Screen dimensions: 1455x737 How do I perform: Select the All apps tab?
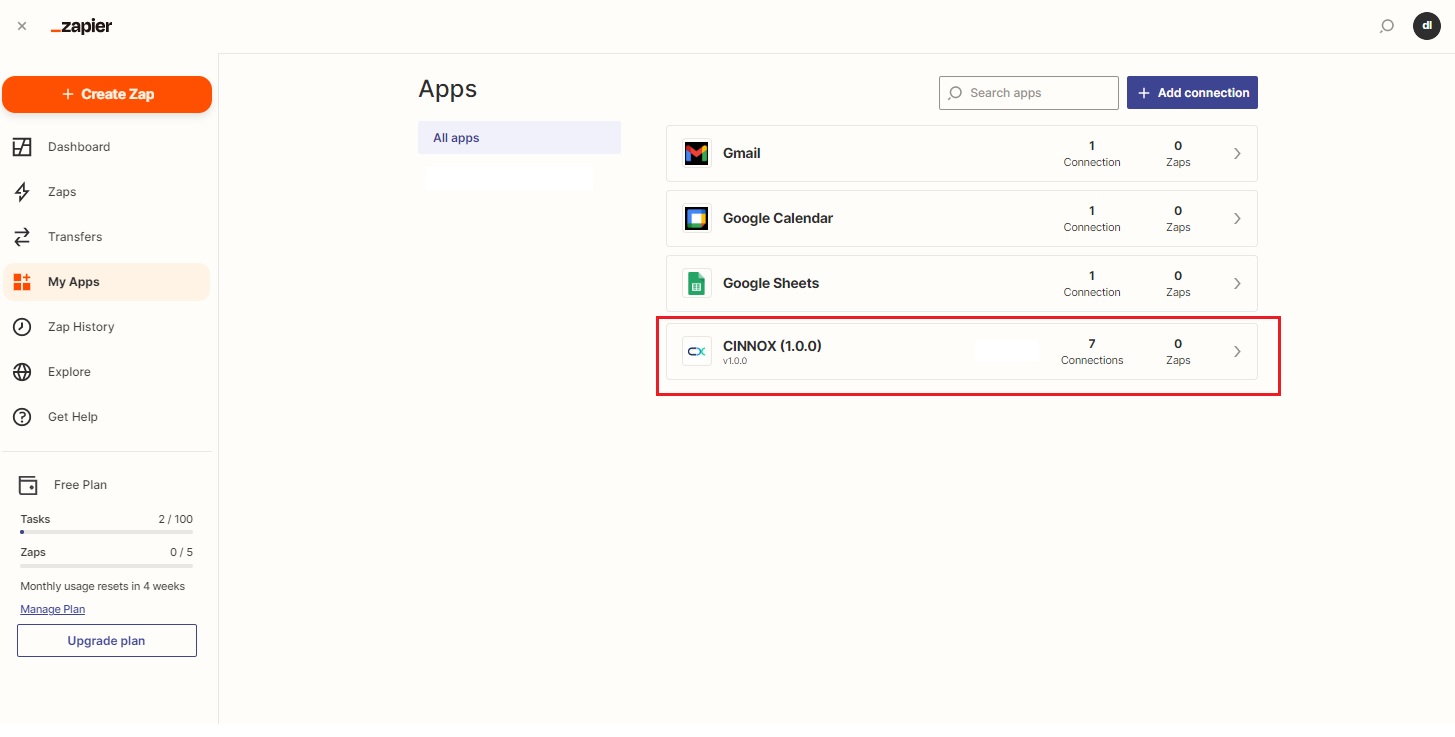pyautogui.click(x=519, y=138)
